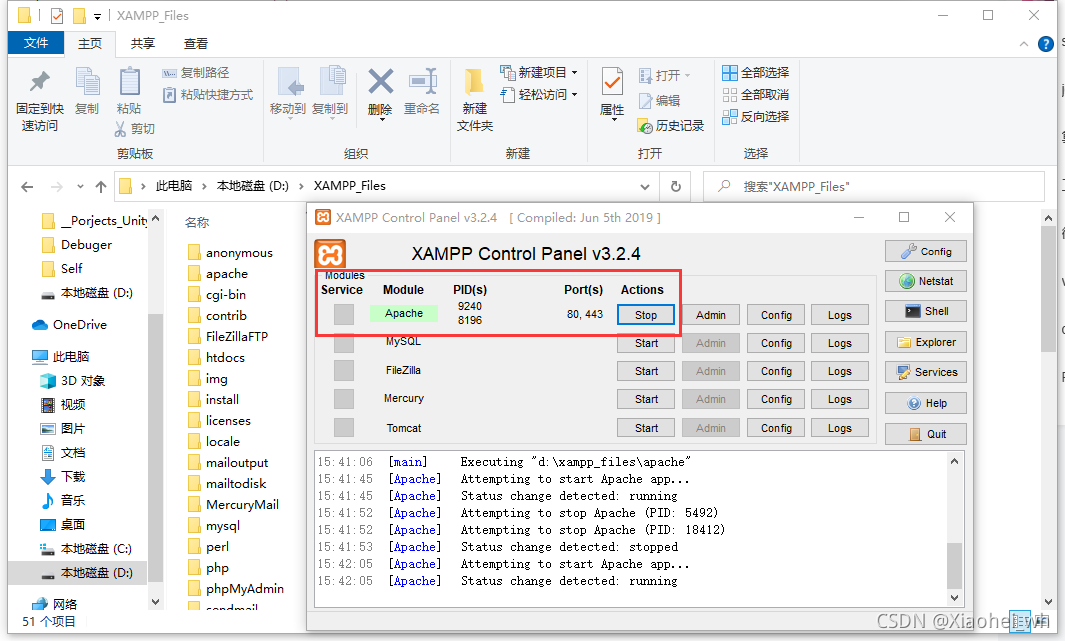1065x641 pixels.
Task: Click Invert selection (反向选择) in ribbon
Action: point(756,117)
